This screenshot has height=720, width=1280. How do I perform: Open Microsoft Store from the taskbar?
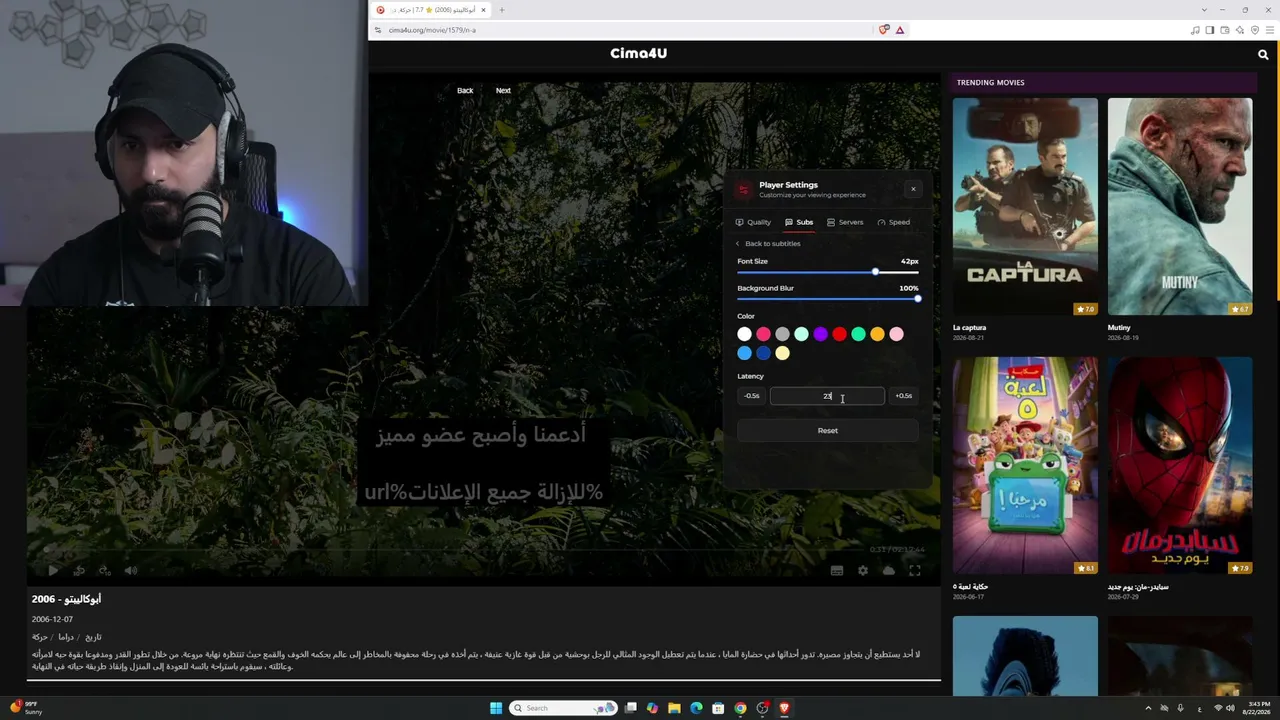718,708
